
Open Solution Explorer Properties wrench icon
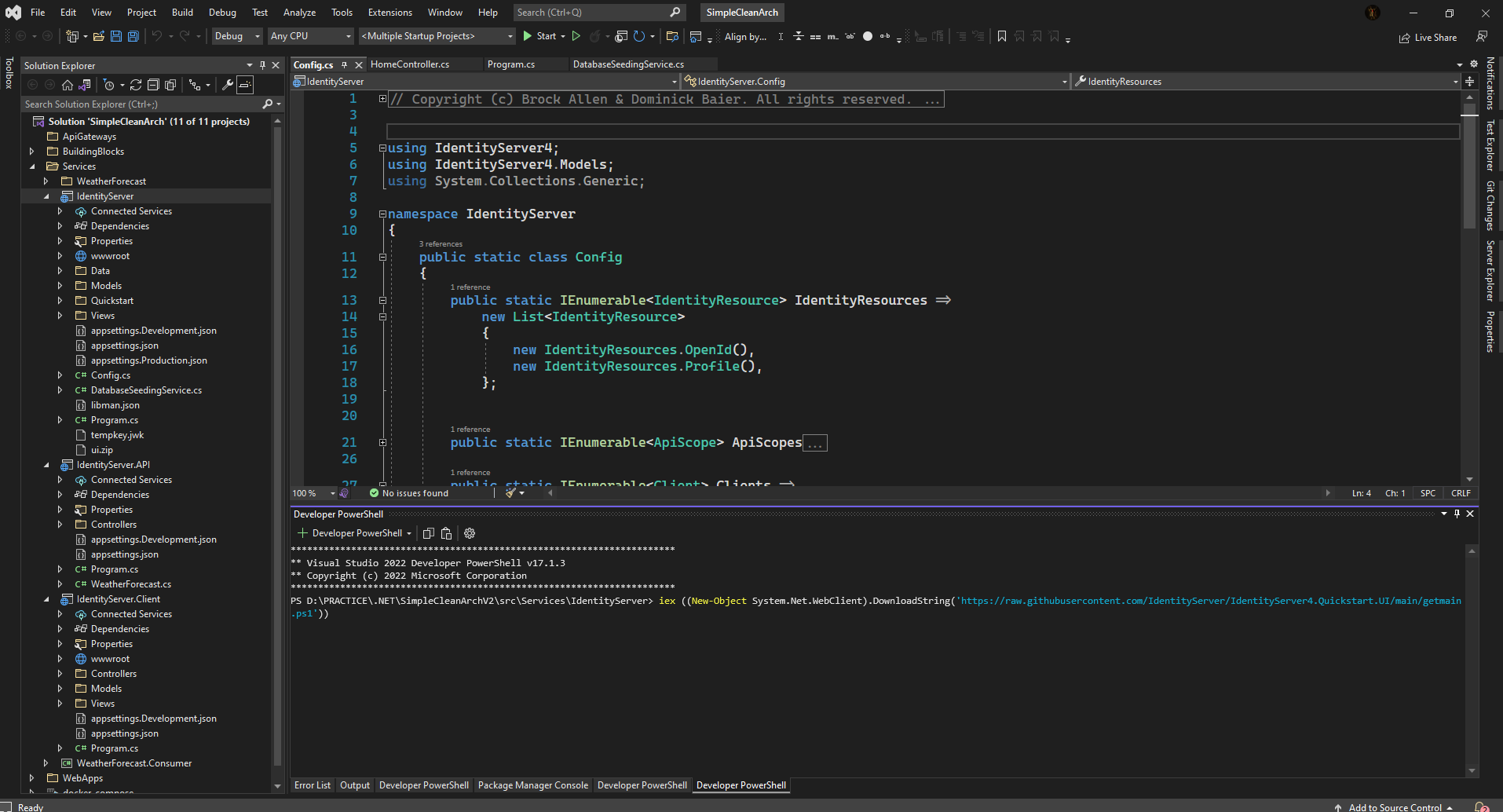coord(227,85)
